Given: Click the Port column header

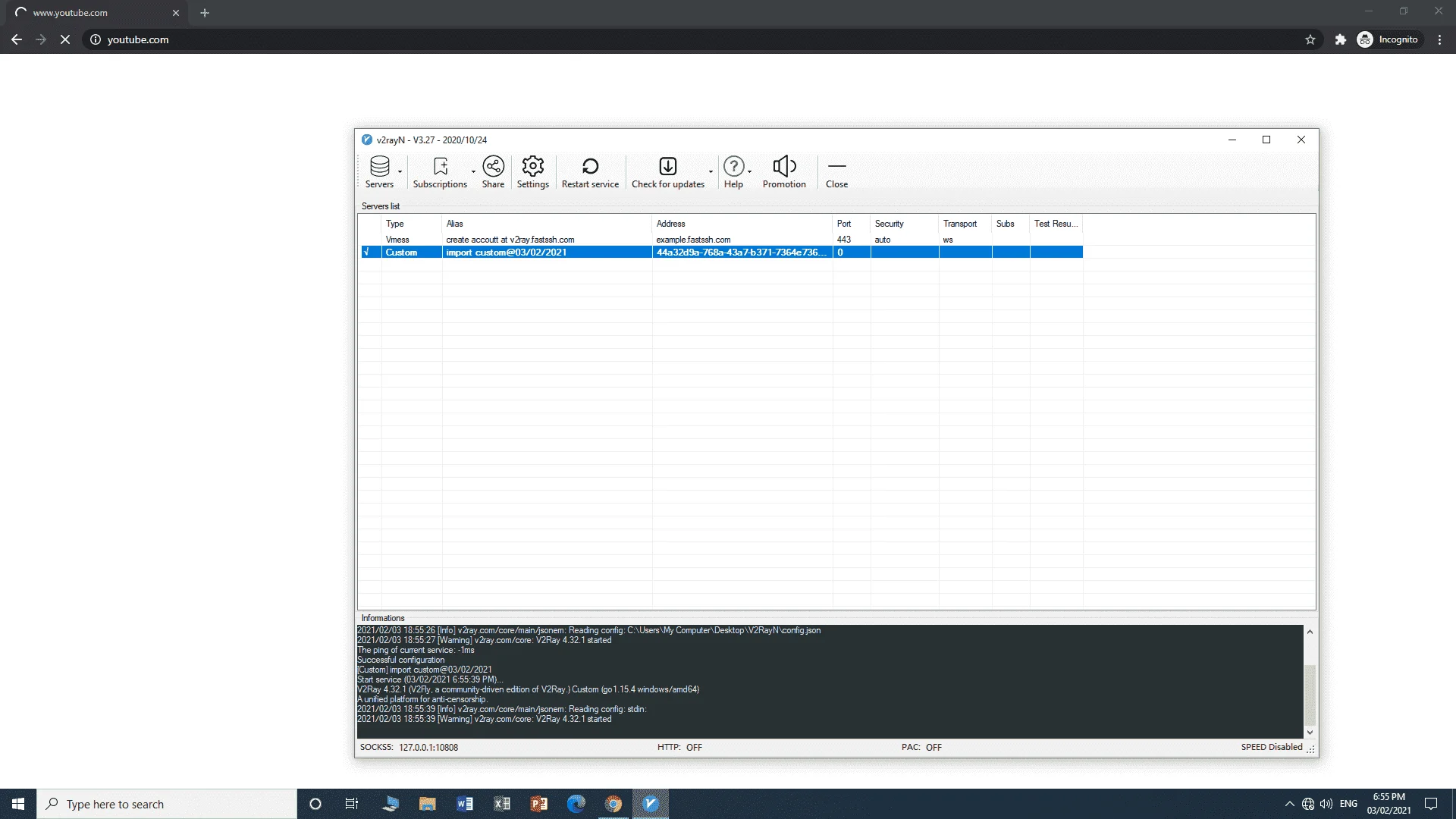Looking at the screenshot, I should (852, 224).
